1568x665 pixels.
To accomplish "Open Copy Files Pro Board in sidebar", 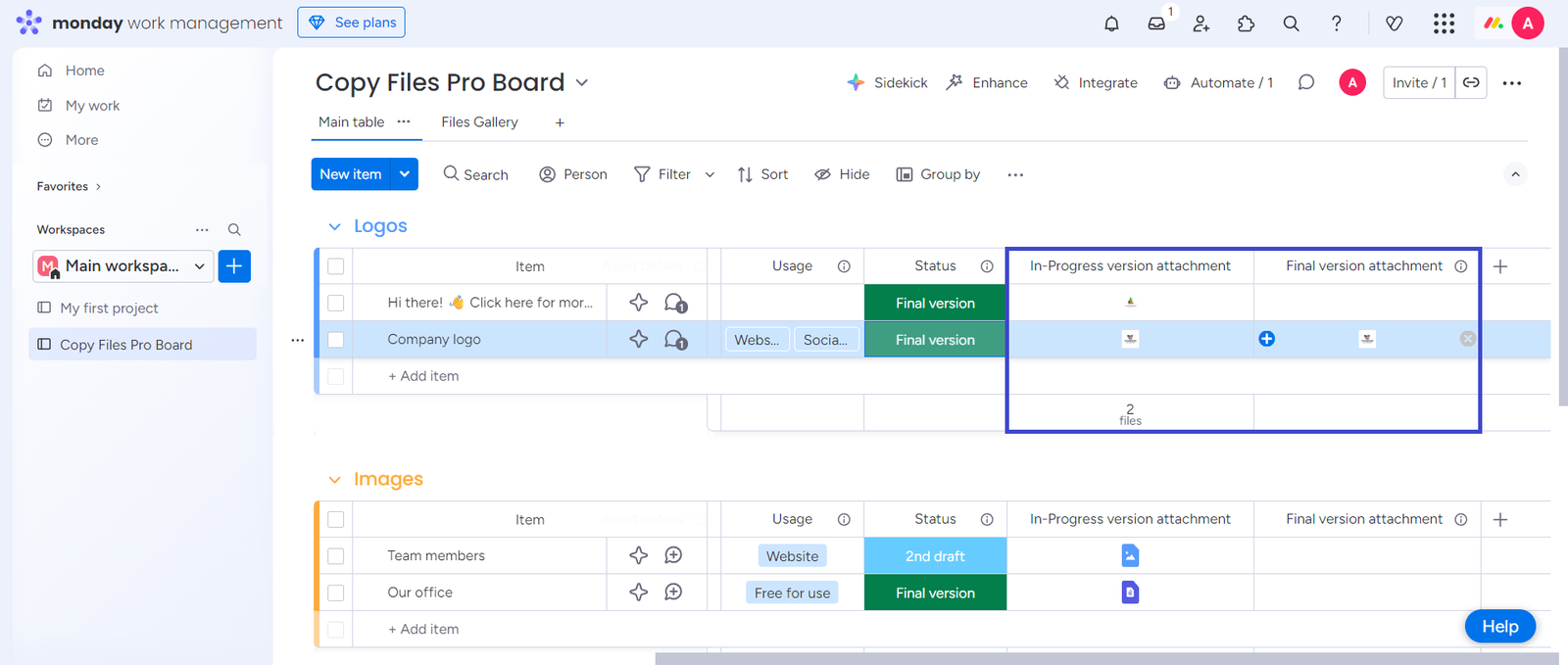I will click(x=125, y=345).
